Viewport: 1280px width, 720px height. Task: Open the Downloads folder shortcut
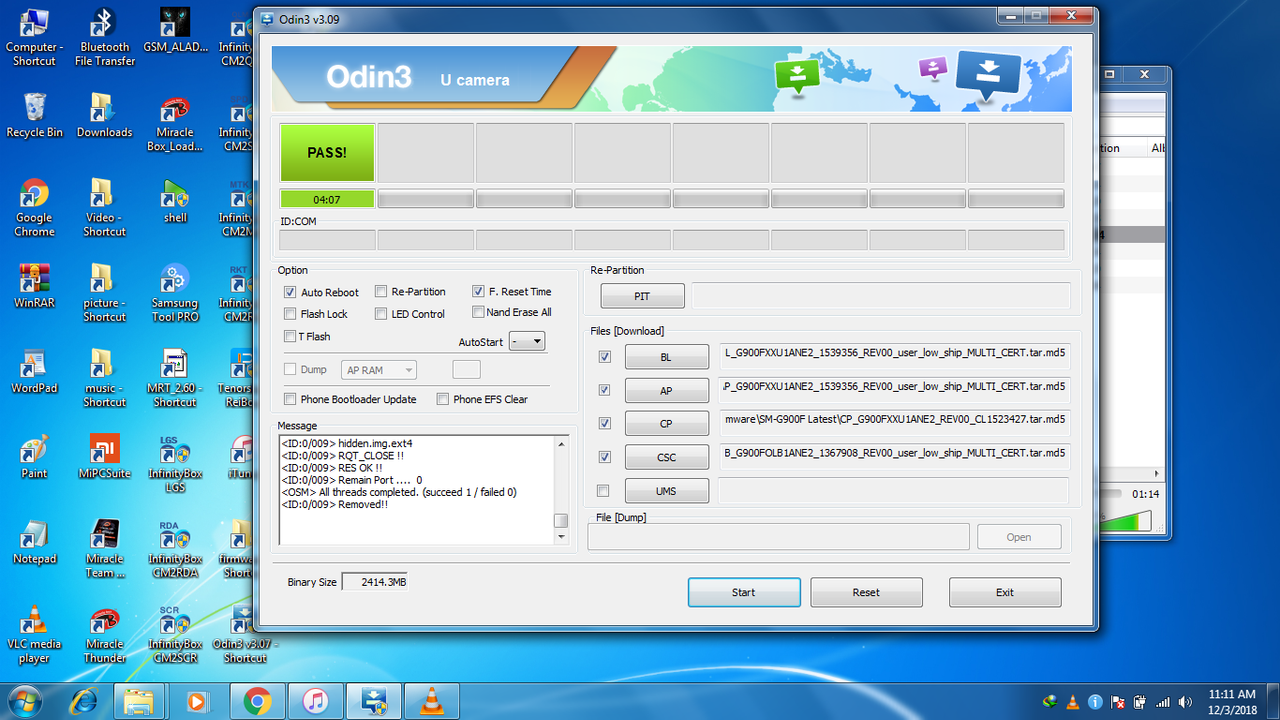pyautogui.click(x=105, y=116)
